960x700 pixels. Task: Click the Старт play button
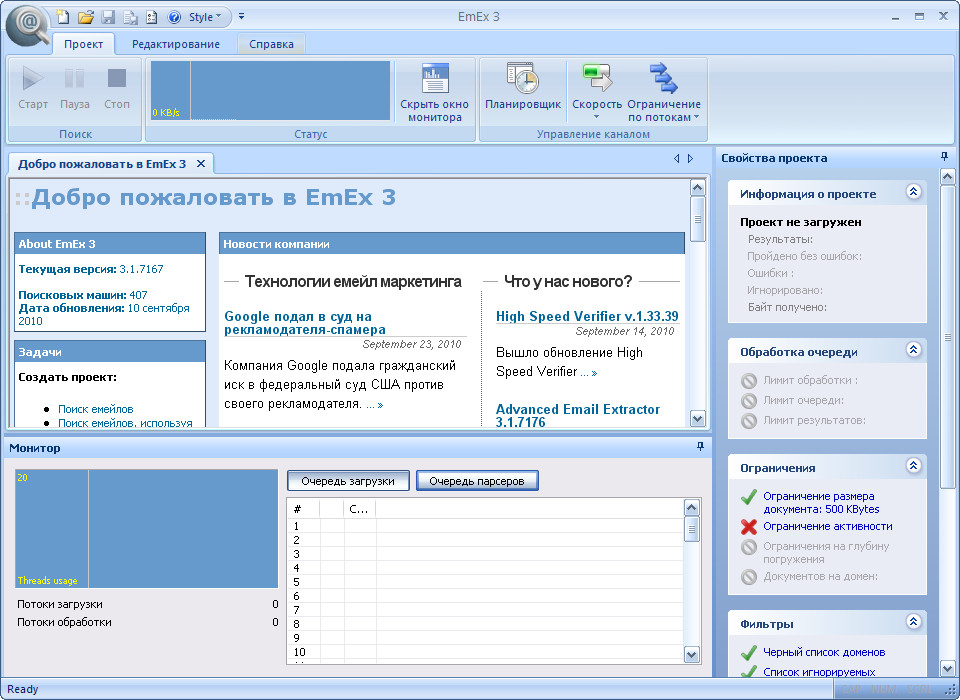[x=33, y=88]
